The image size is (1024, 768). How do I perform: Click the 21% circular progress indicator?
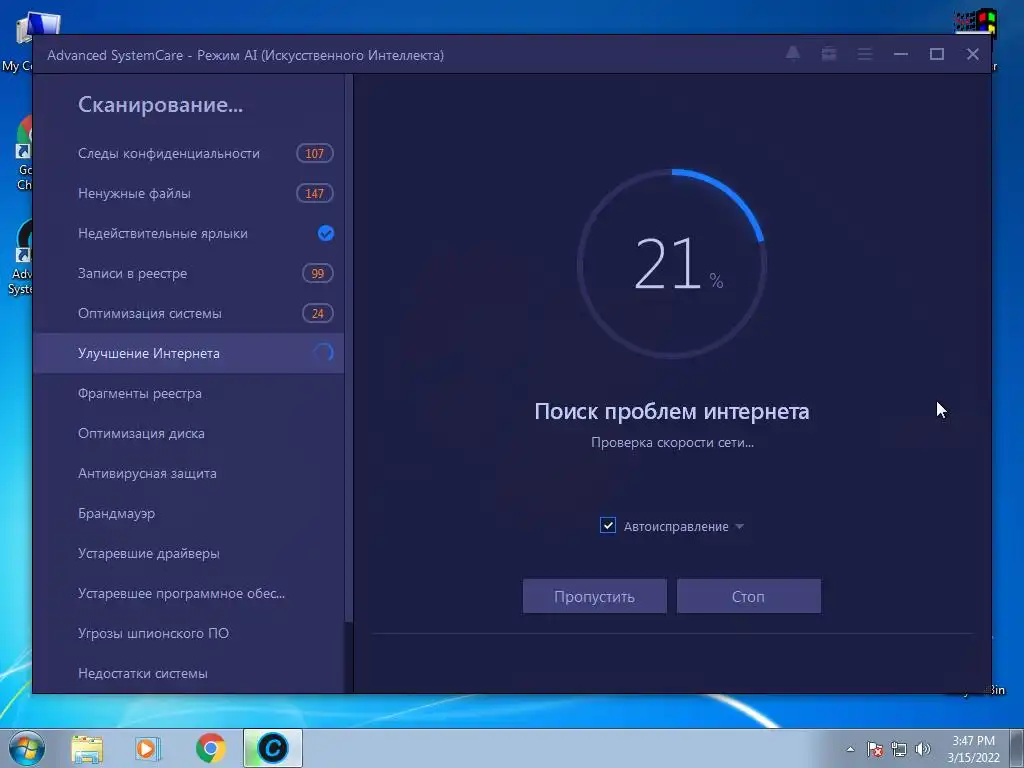click(671, 264)
